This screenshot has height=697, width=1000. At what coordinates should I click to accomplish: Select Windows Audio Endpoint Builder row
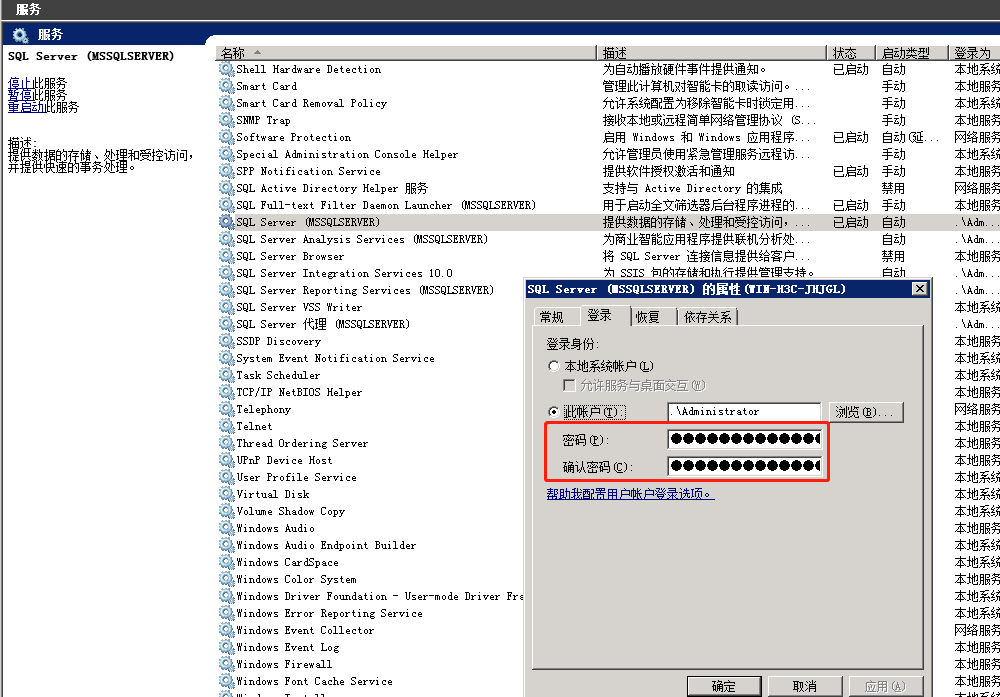[x=370, y=545]
